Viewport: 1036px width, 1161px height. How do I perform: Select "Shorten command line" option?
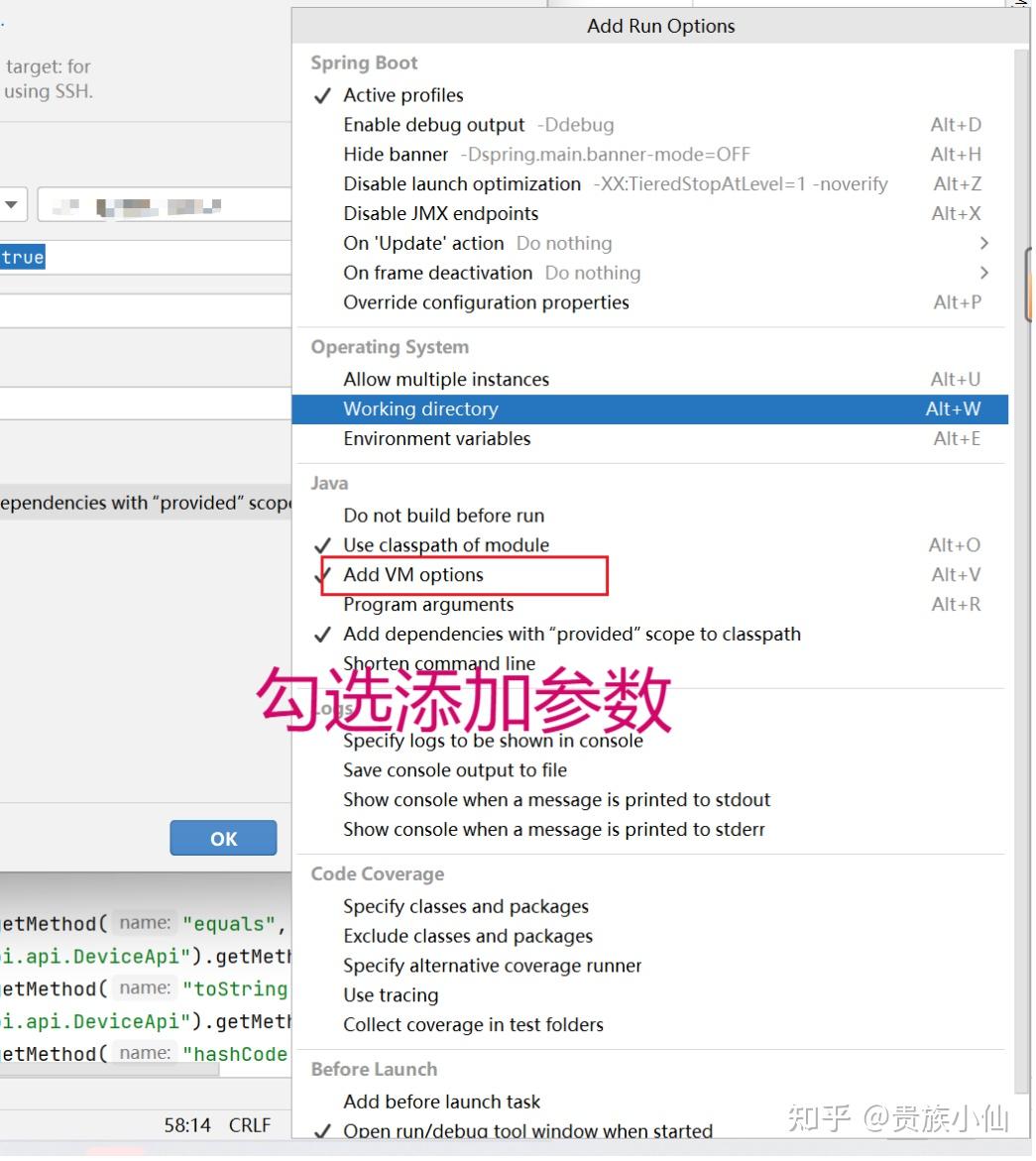(x=438, y=663)
